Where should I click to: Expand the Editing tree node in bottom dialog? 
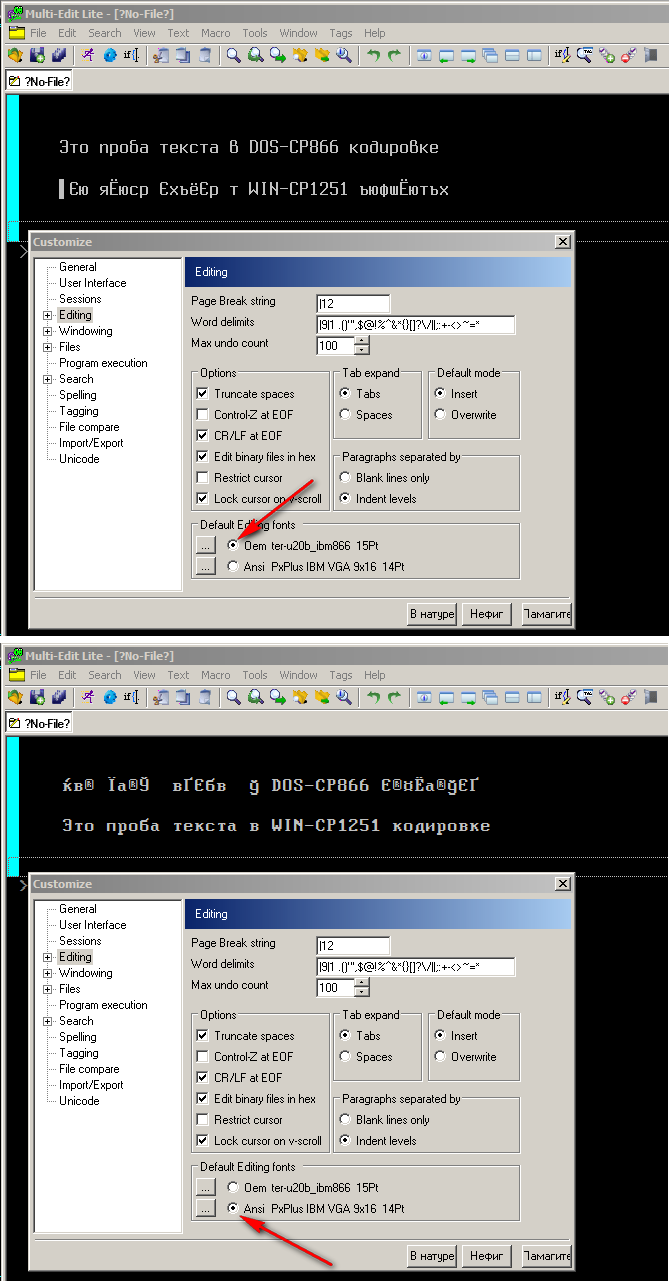(47, 957)
